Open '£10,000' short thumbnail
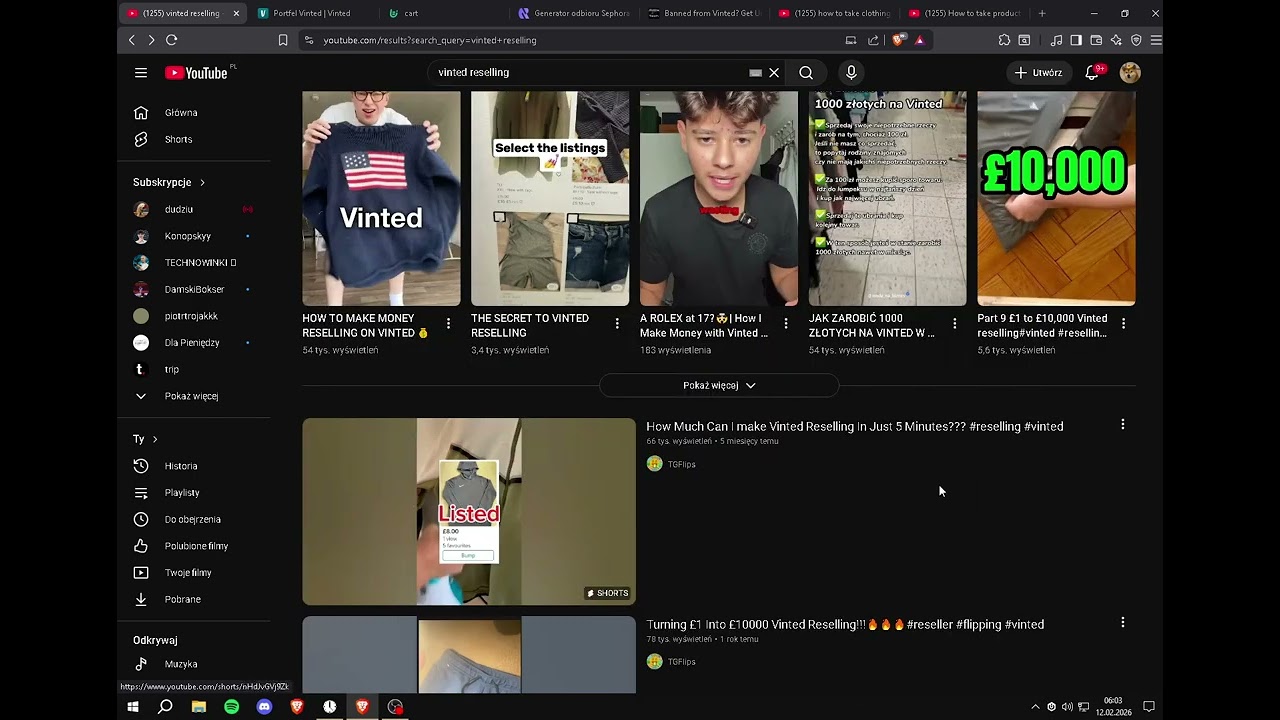Screen dimensions: 1280x720 (1056, 198)
